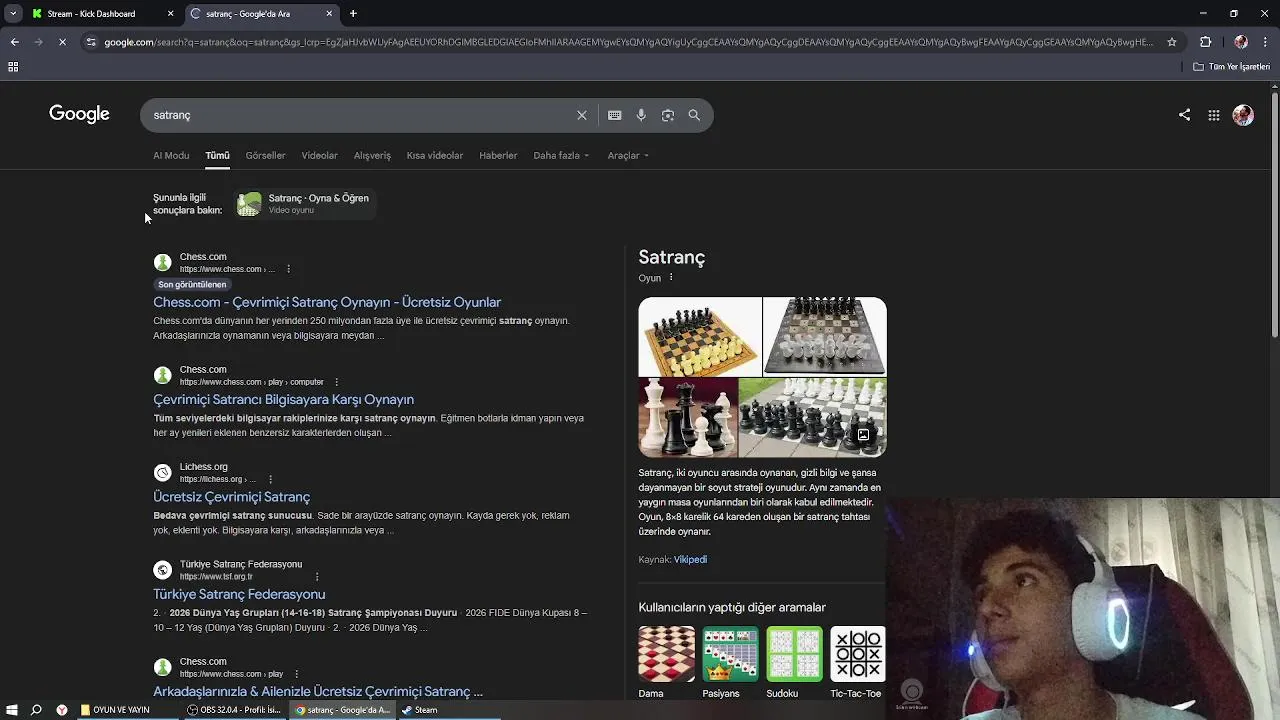This screenshot has width=1280, height=720.
Task: View site information icon in address bar
Action: pyautogui.click(x=91, y=42)
